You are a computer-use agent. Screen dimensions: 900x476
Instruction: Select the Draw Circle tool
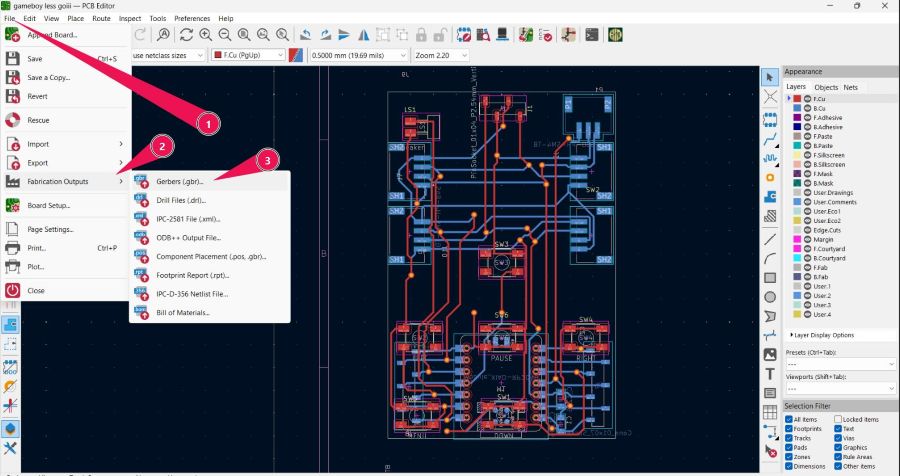coord(770,297)
